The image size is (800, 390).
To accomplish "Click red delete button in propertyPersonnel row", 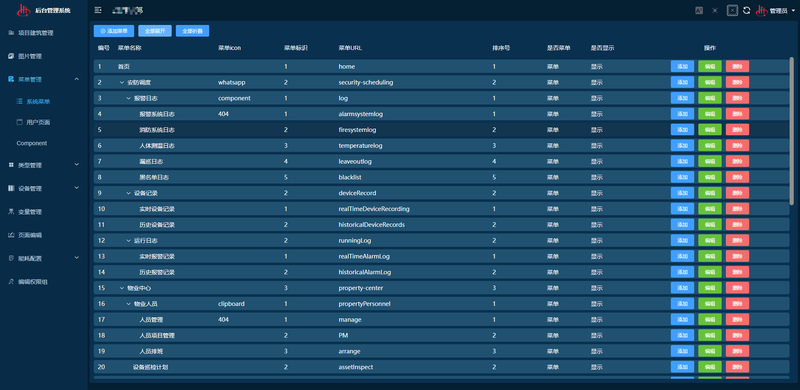I will pyautogui.click(x=737, y=304).
